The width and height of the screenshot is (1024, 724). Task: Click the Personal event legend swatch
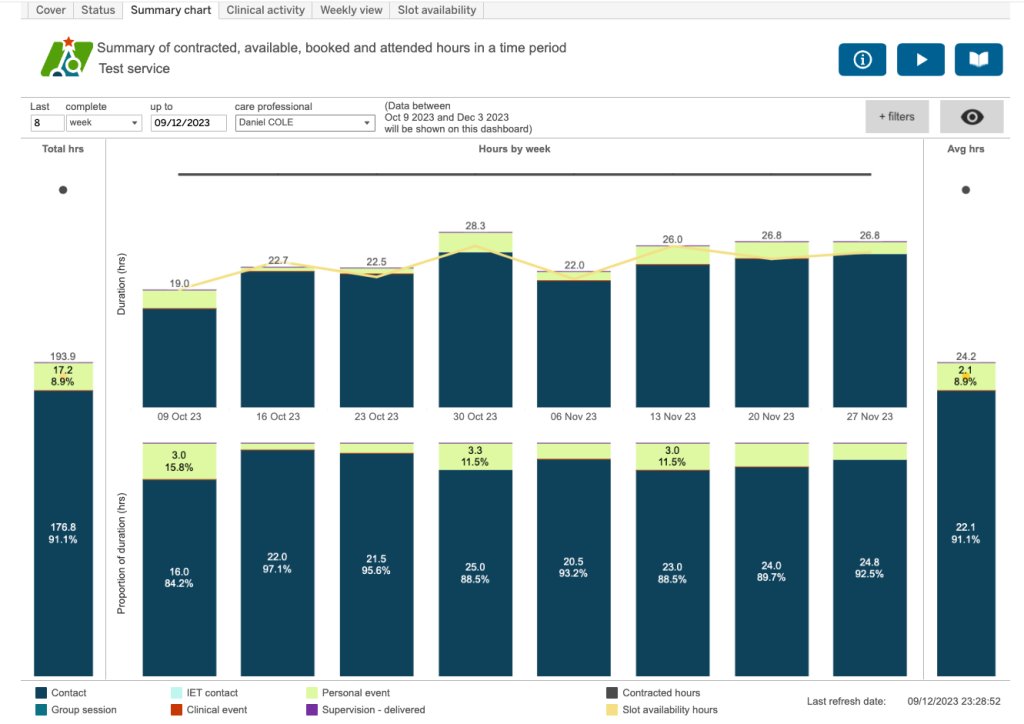[x=314, y=693]
